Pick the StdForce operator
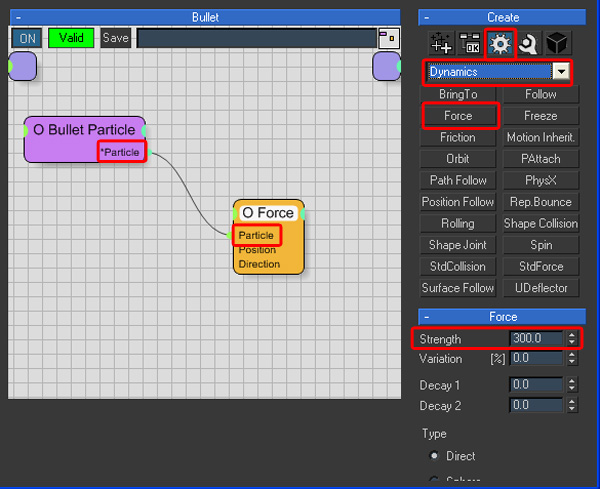600x489 pixels. click(x=541, y=266)
